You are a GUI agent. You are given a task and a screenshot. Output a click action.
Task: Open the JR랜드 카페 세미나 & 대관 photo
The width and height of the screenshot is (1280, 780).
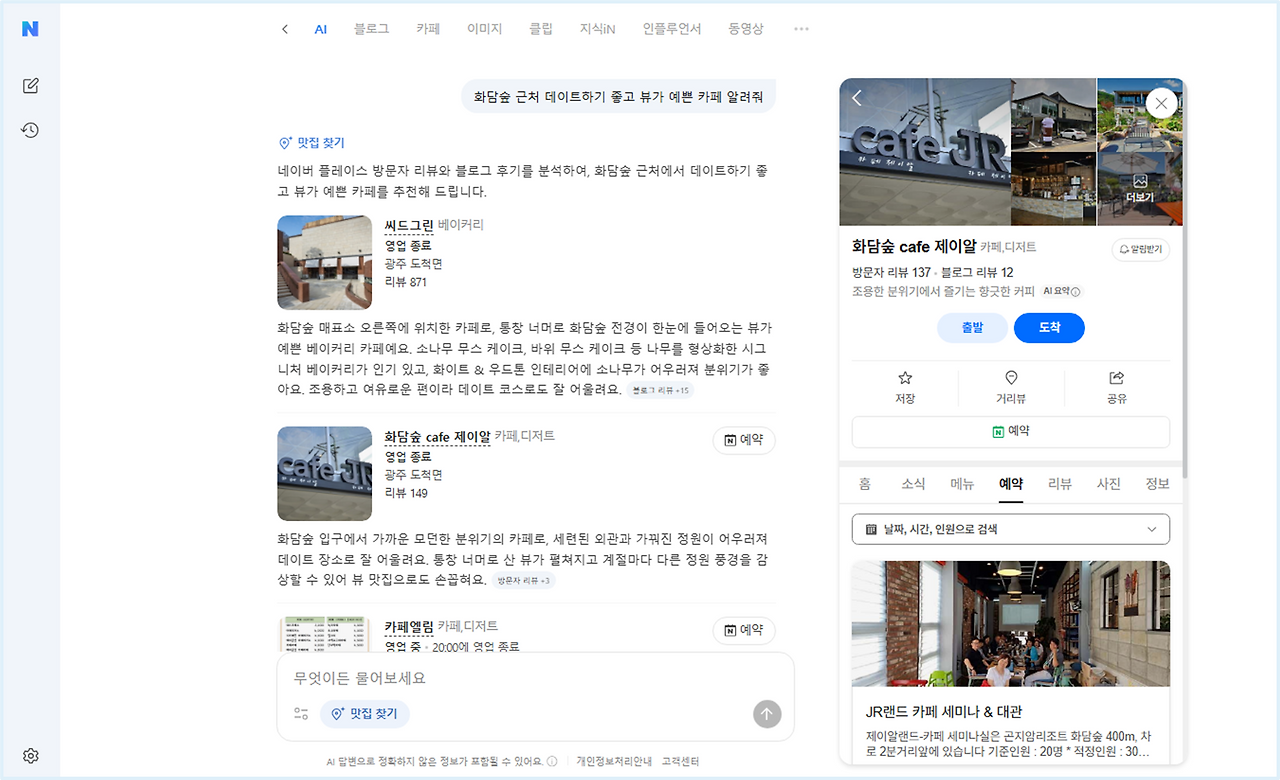click(x=1011, y=623)
